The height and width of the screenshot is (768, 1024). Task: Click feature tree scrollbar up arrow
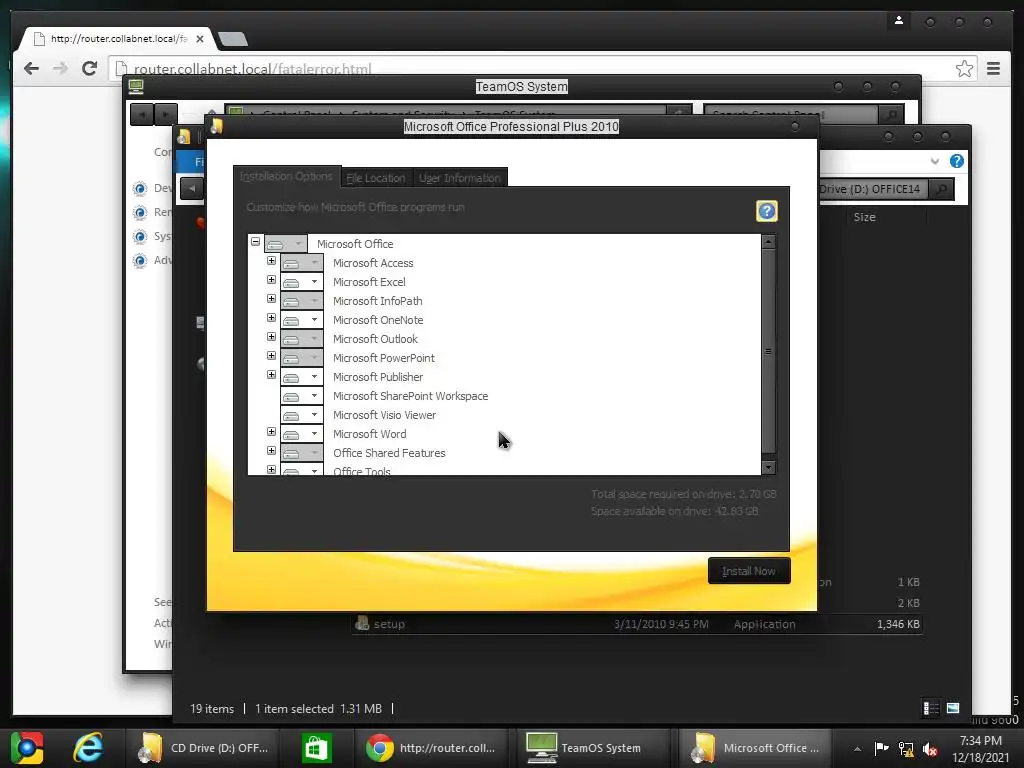click(769, 242)
